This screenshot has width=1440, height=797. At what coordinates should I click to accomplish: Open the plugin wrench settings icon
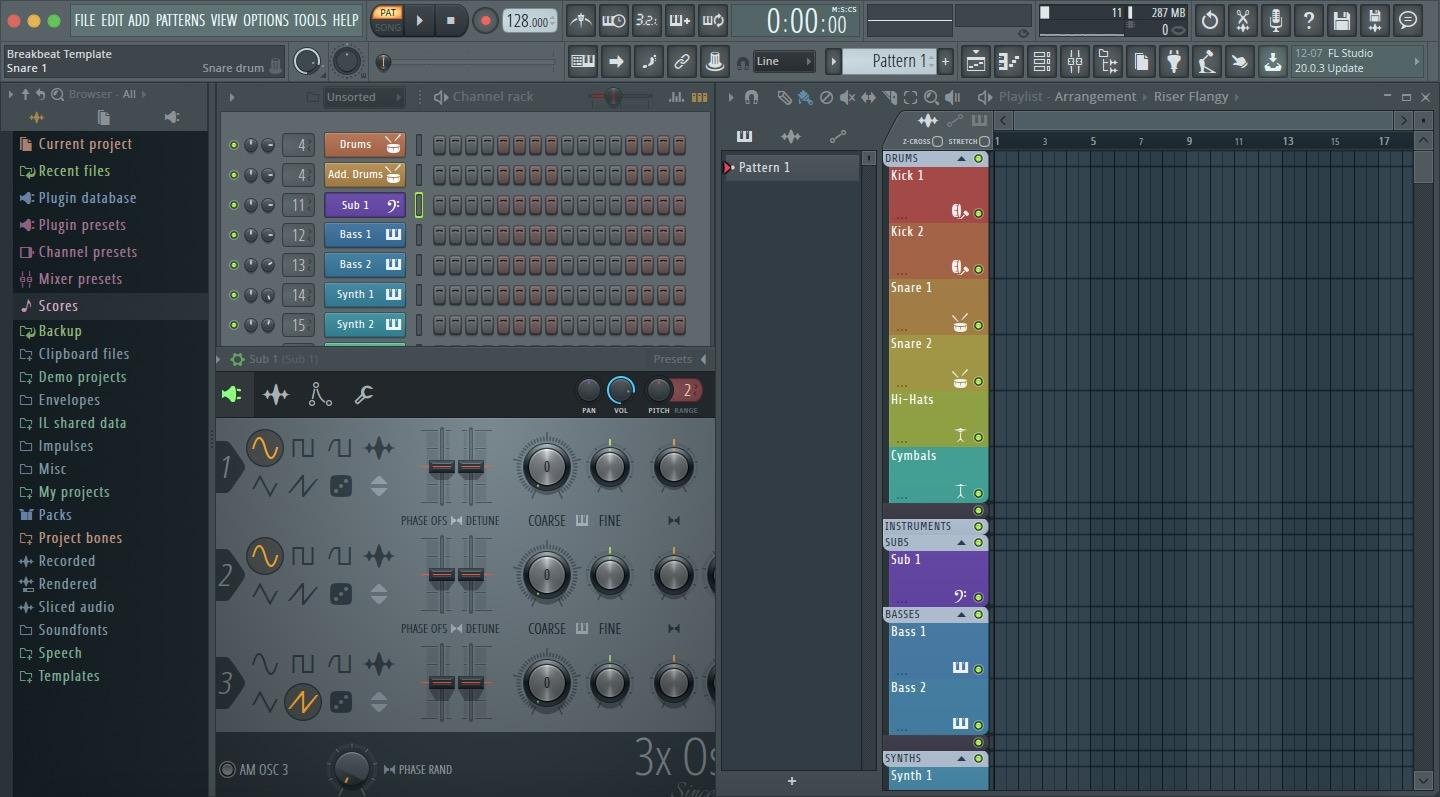[364, 394]
